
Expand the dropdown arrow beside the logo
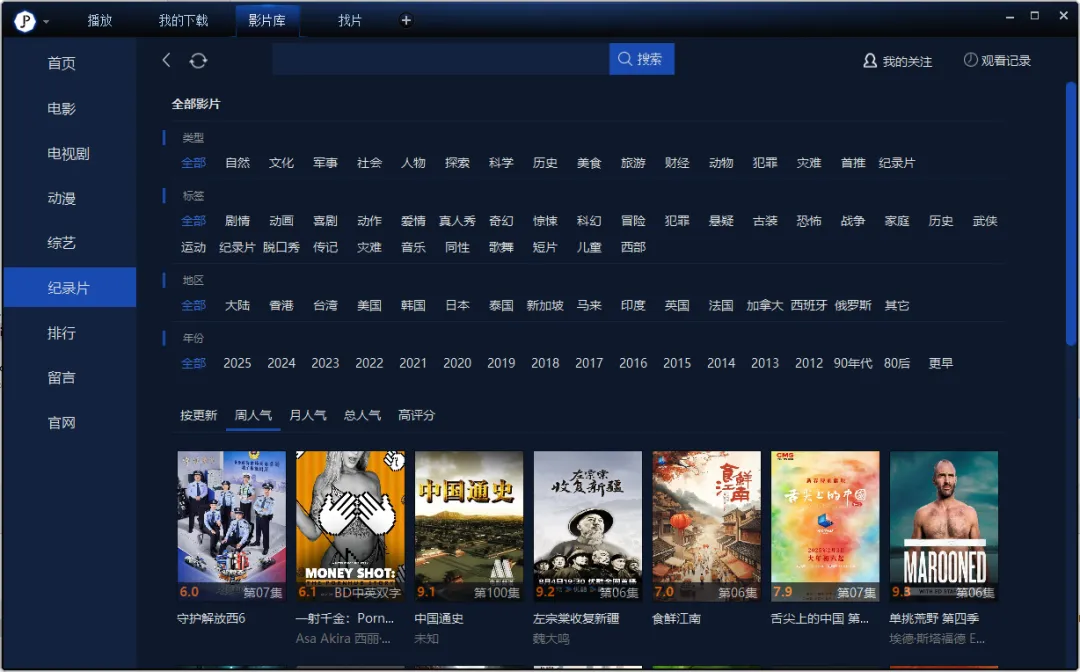tap(46, 22)
